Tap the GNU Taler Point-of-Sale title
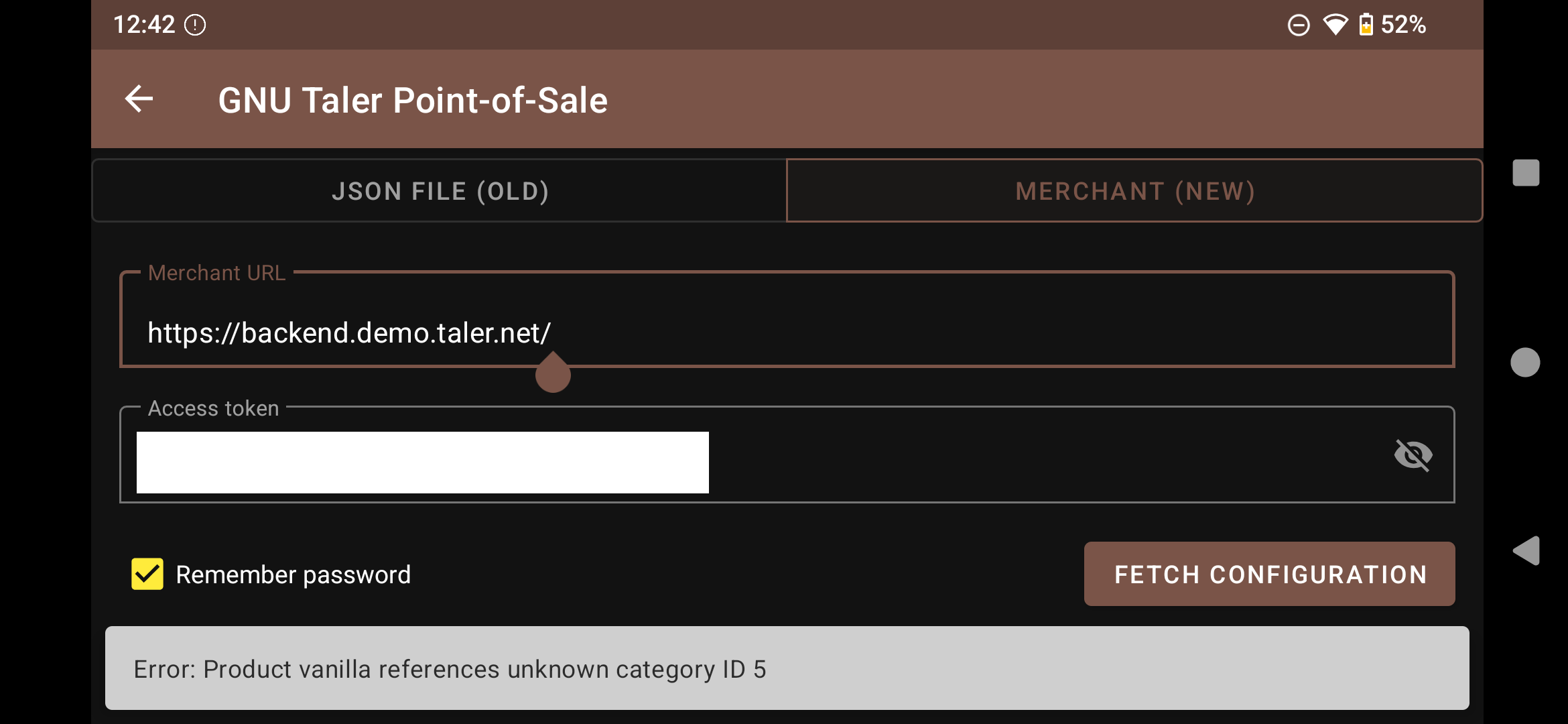 point(413,101)
